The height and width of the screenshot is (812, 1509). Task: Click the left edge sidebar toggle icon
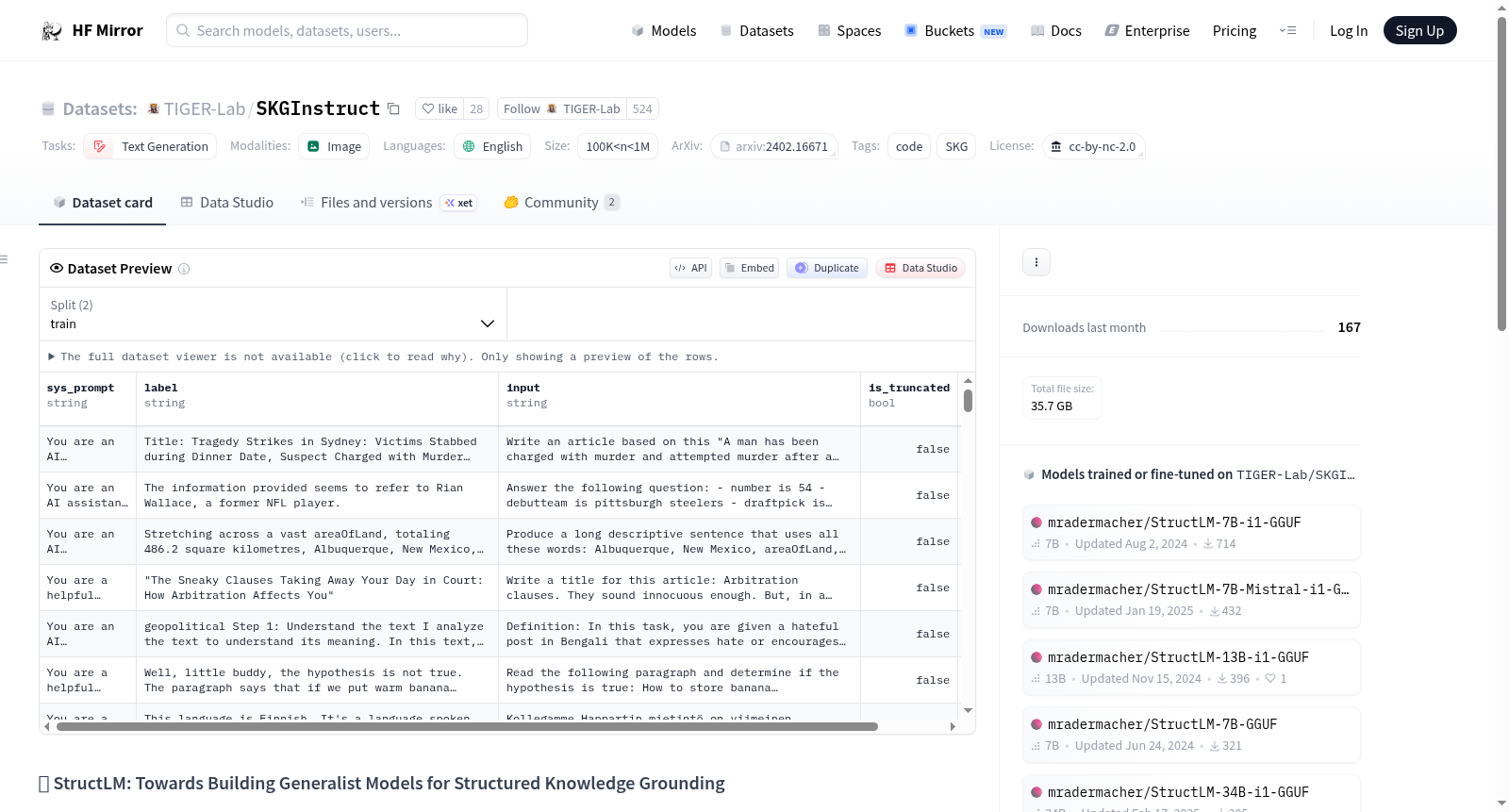coord(4,259)
